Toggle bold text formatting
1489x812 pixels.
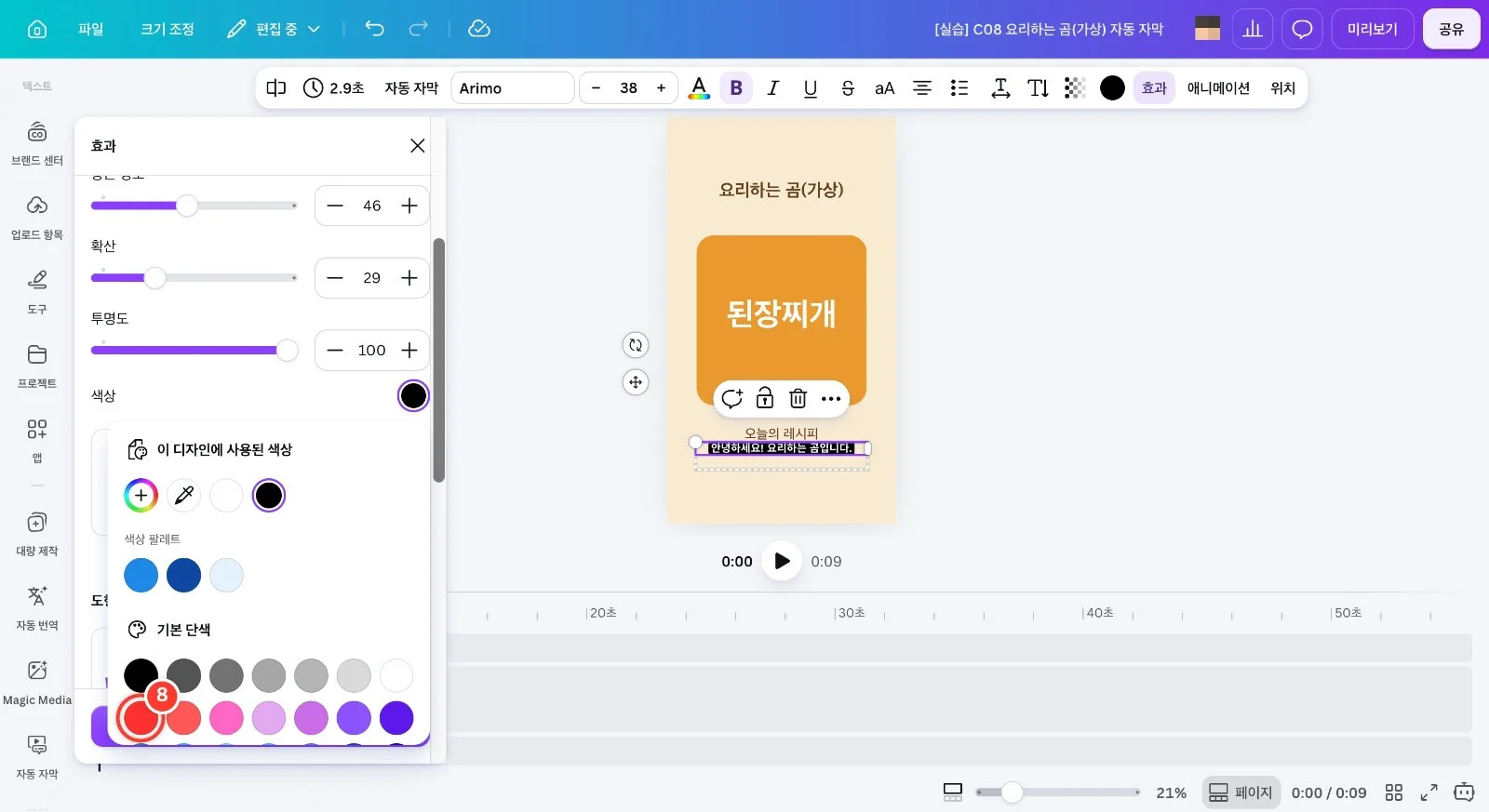736,88
